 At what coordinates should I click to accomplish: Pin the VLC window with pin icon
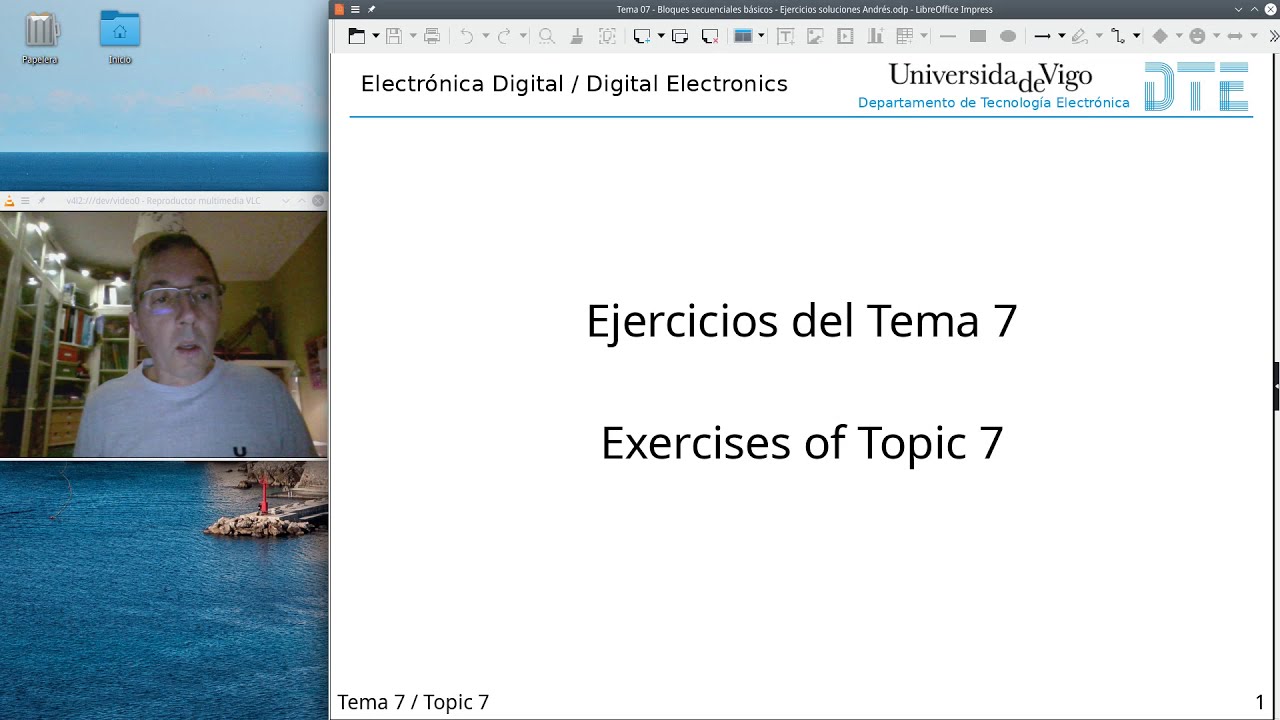click(x=42, y=201)
